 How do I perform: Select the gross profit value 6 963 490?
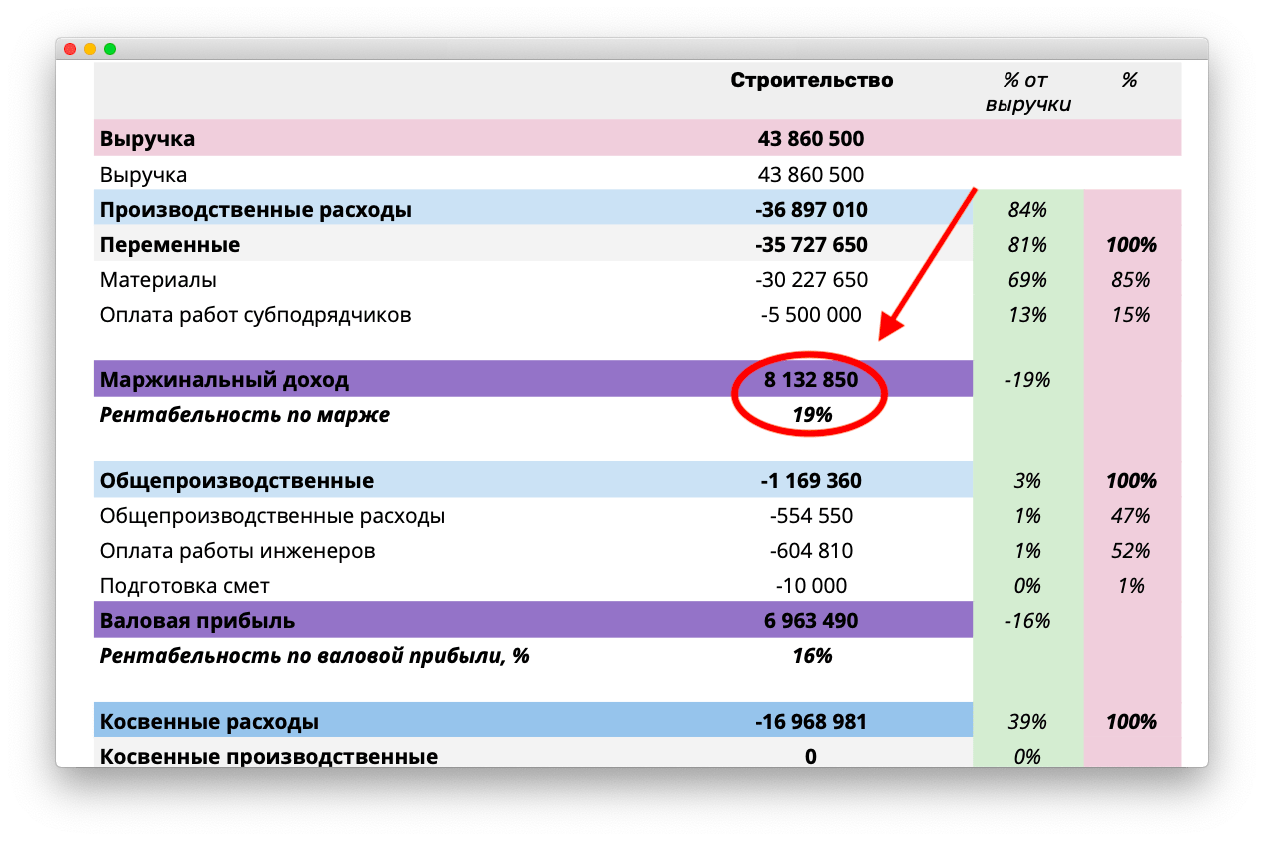811,620
